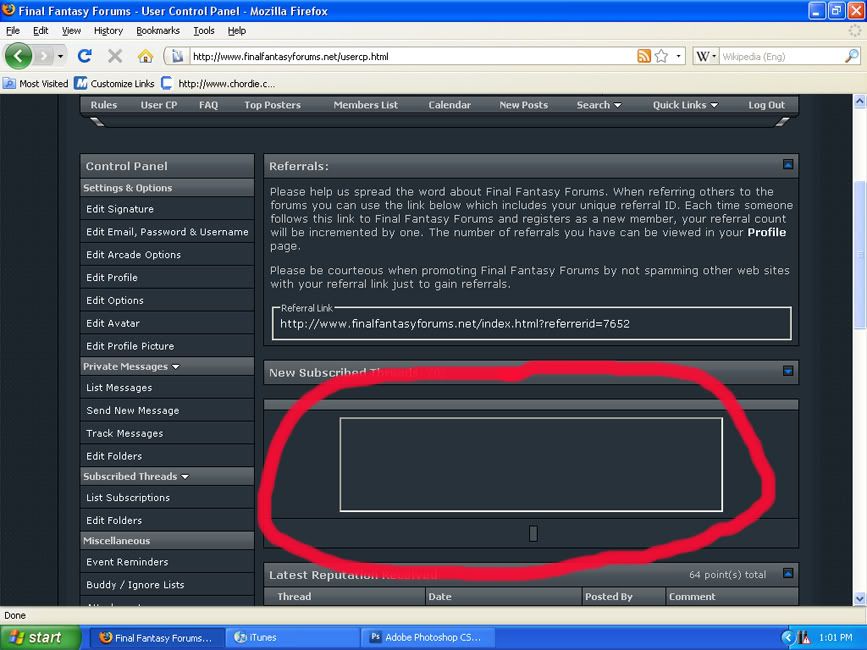Click the site identity icon in address bar
This screenshot has width=867, height=650.
point(177,56)
